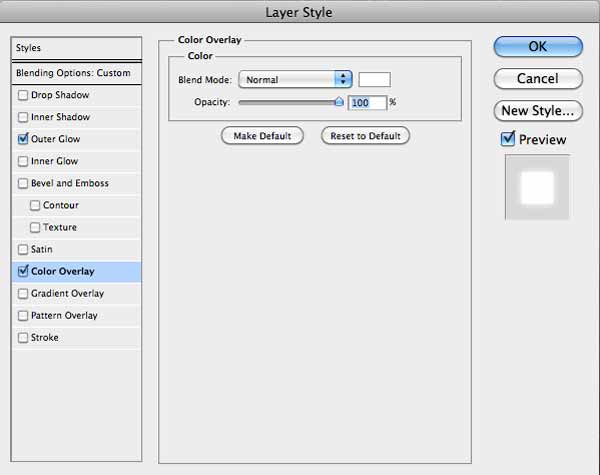Open Blending Options: Custom

(x=77, y=73)
